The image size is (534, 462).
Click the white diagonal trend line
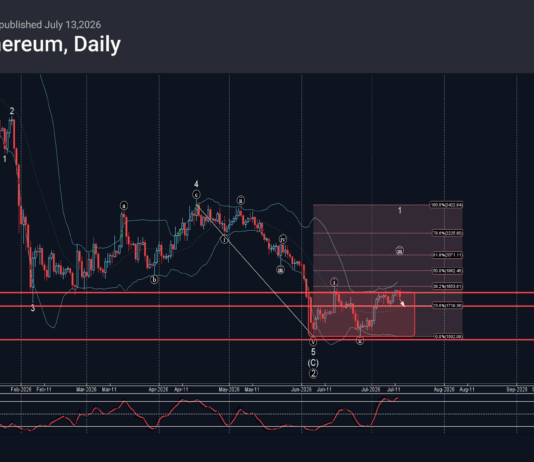[253, 269]
